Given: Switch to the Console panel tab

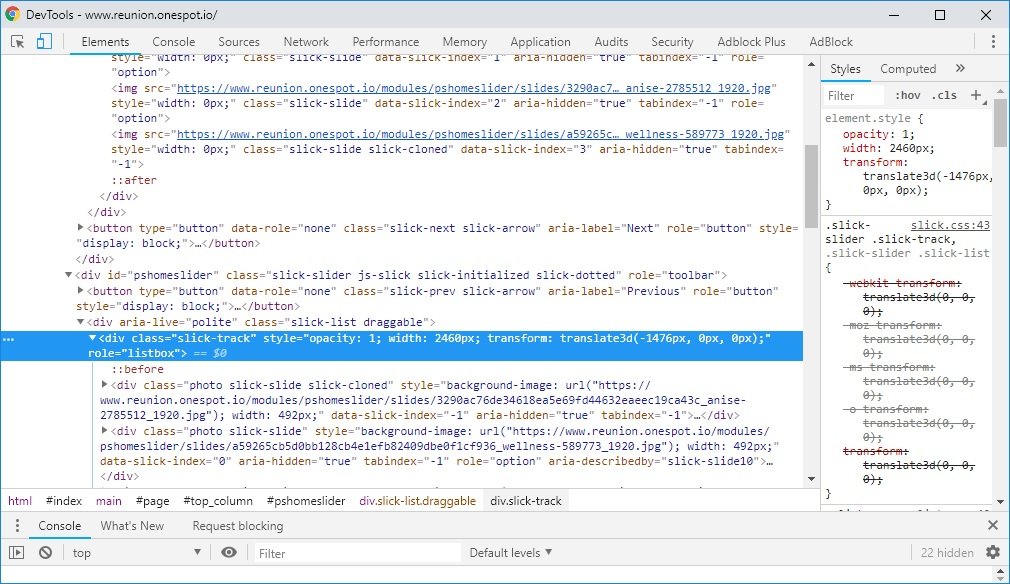Looking at the screenshot, I should click(x=173, y=42).
